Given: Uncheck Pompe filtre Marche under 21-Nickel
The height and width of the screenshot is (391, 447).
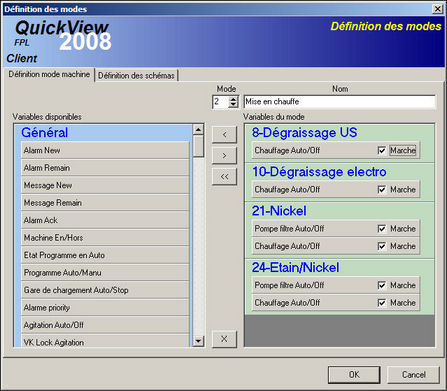Looking at the screenshot, I should [382, 229].
